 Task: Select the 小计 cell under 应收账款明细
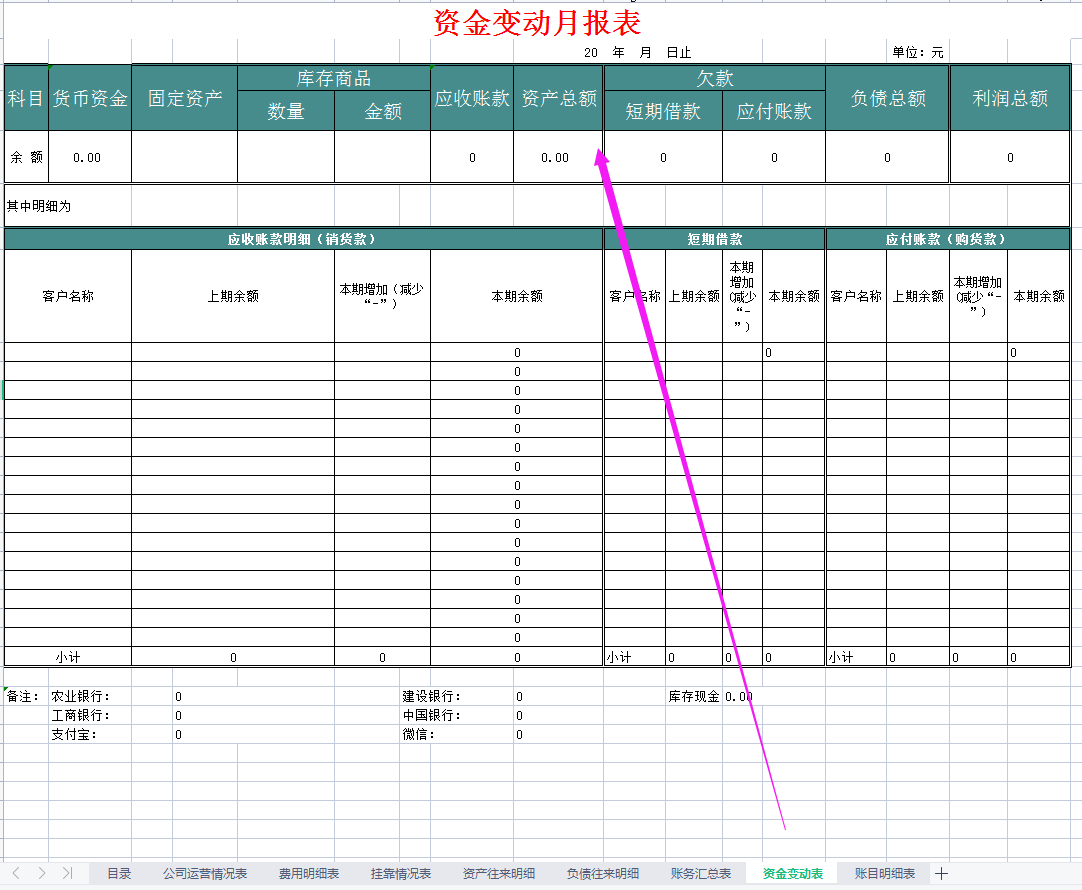pyautogui.click(x=67, y=657)
